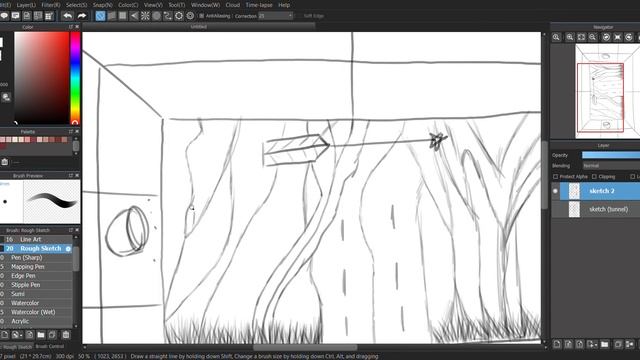The width and height of the screenshot is (640, 360).
Task: Select the curve snap icon
Action: (x=167, y=16)
